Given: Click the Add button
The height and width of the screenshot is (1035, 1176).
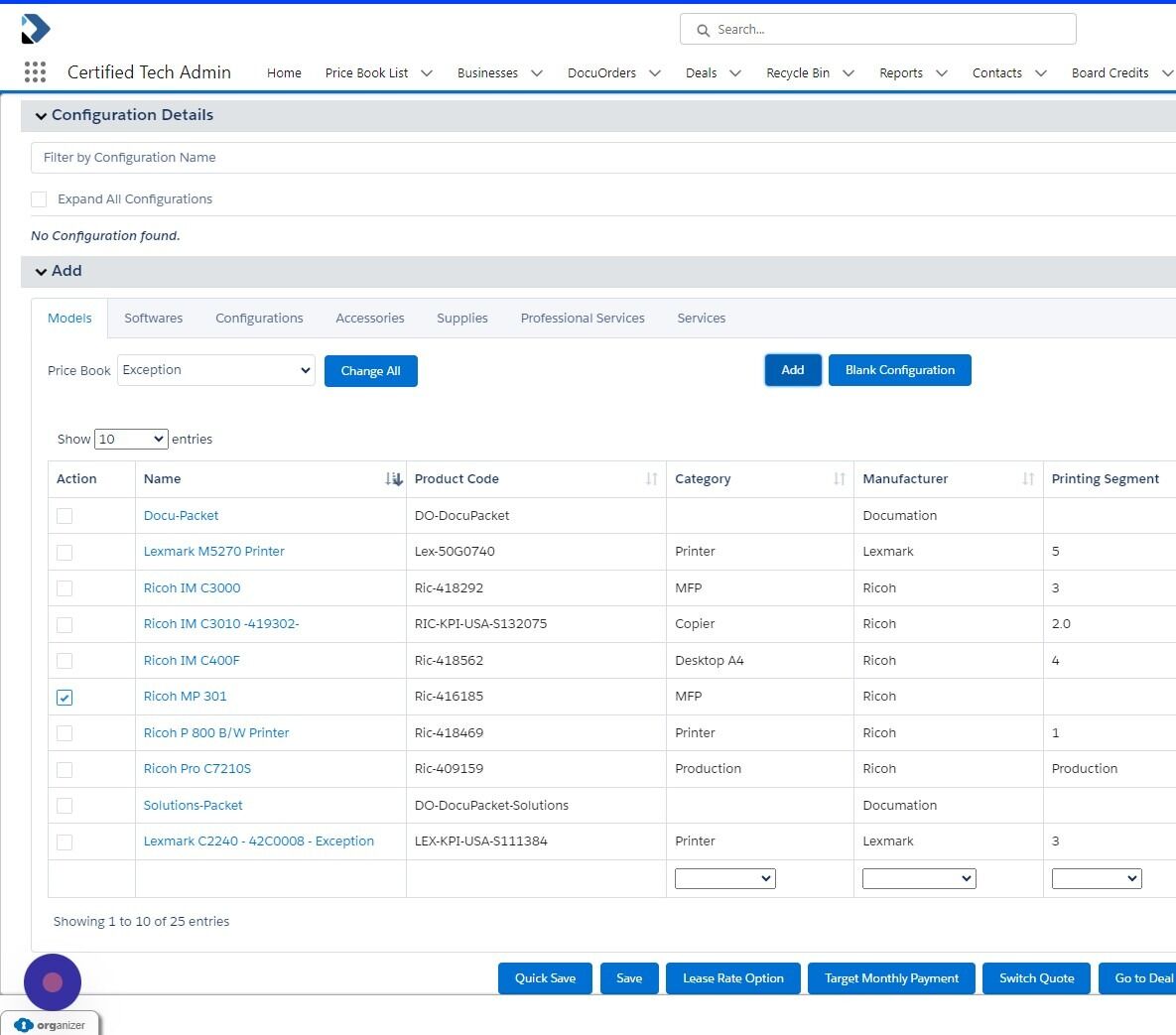Looking at the screenshot, I should (x=793, y=370).
